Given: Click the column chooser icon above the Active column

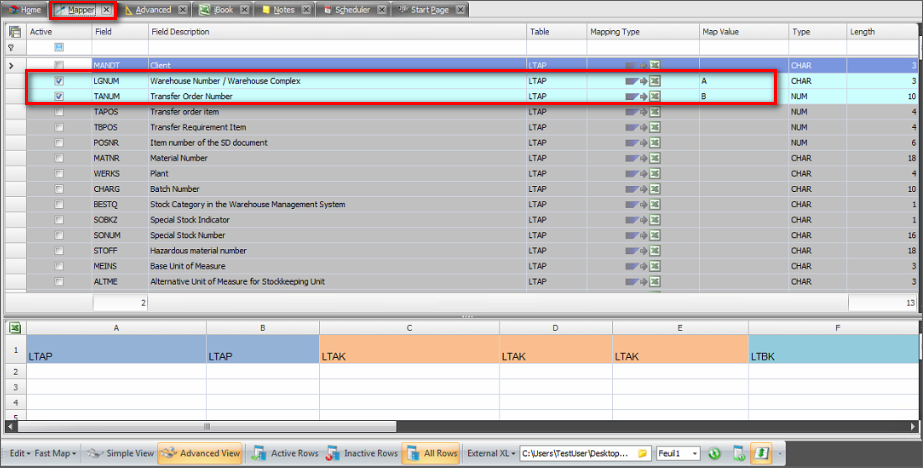Looking at the screenshot, I should coord(15,32).
